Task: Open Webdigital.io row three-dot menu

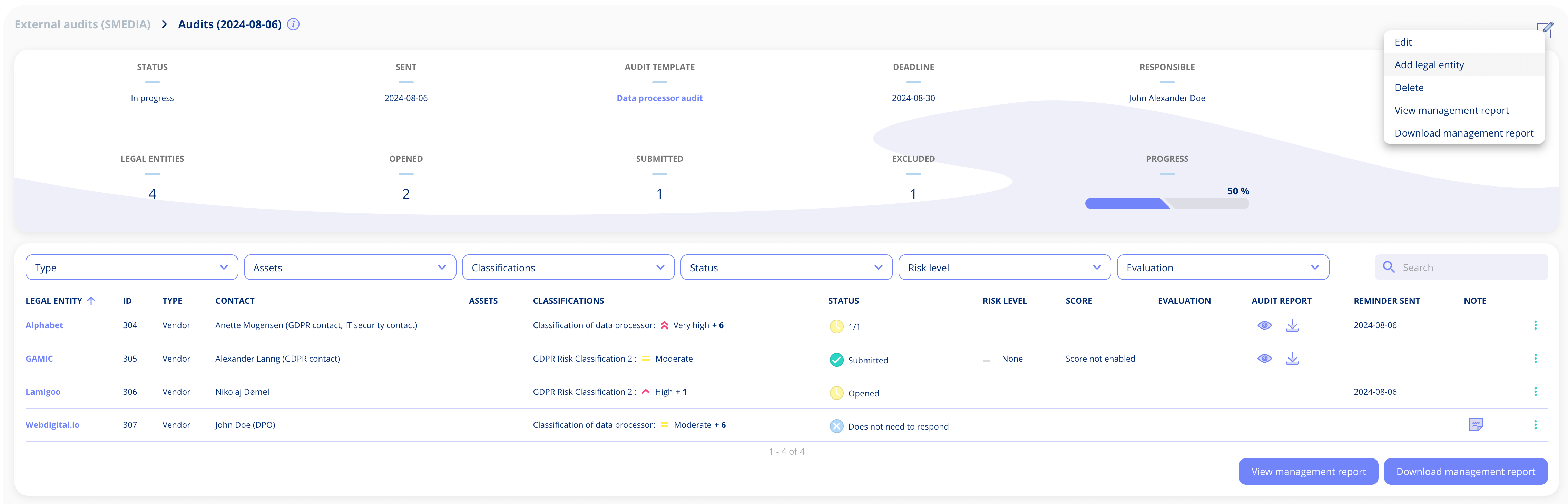Action: pyautogui.click(x=1535, y=425)
